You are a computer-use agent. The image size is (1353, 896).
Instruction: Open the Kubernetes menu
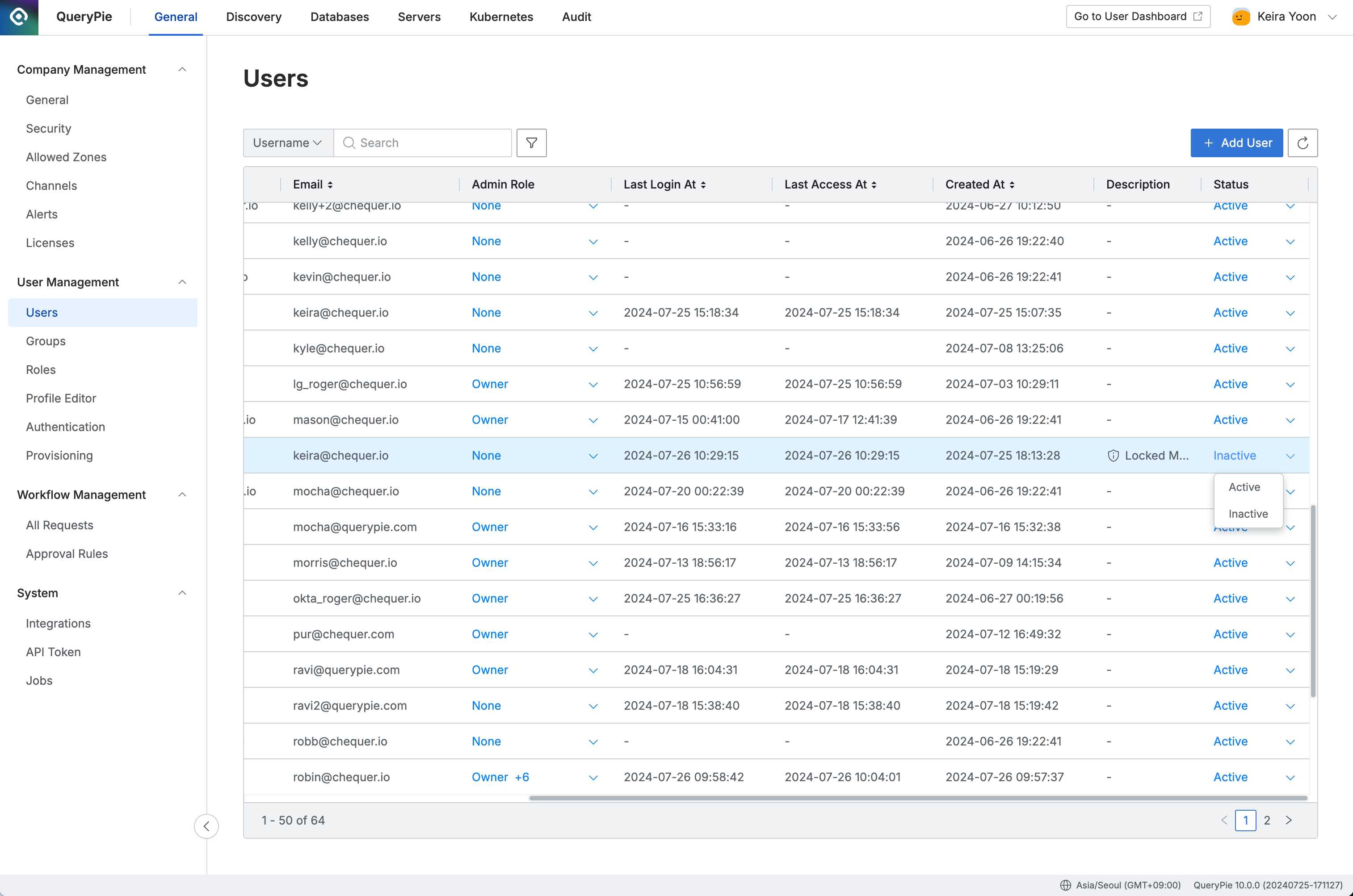(501, 17)
